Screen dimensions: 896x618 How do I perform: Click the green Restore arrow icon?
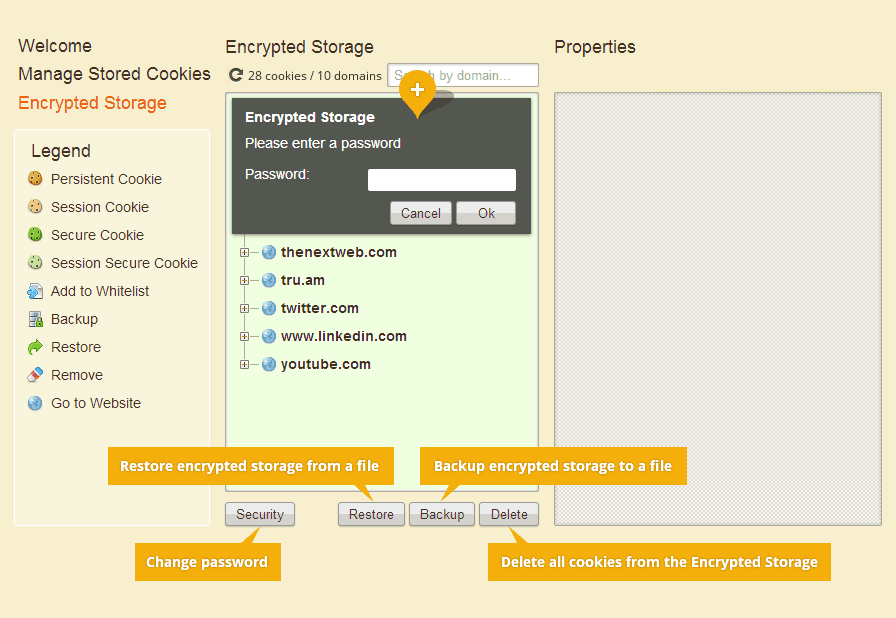pos(35,347)
